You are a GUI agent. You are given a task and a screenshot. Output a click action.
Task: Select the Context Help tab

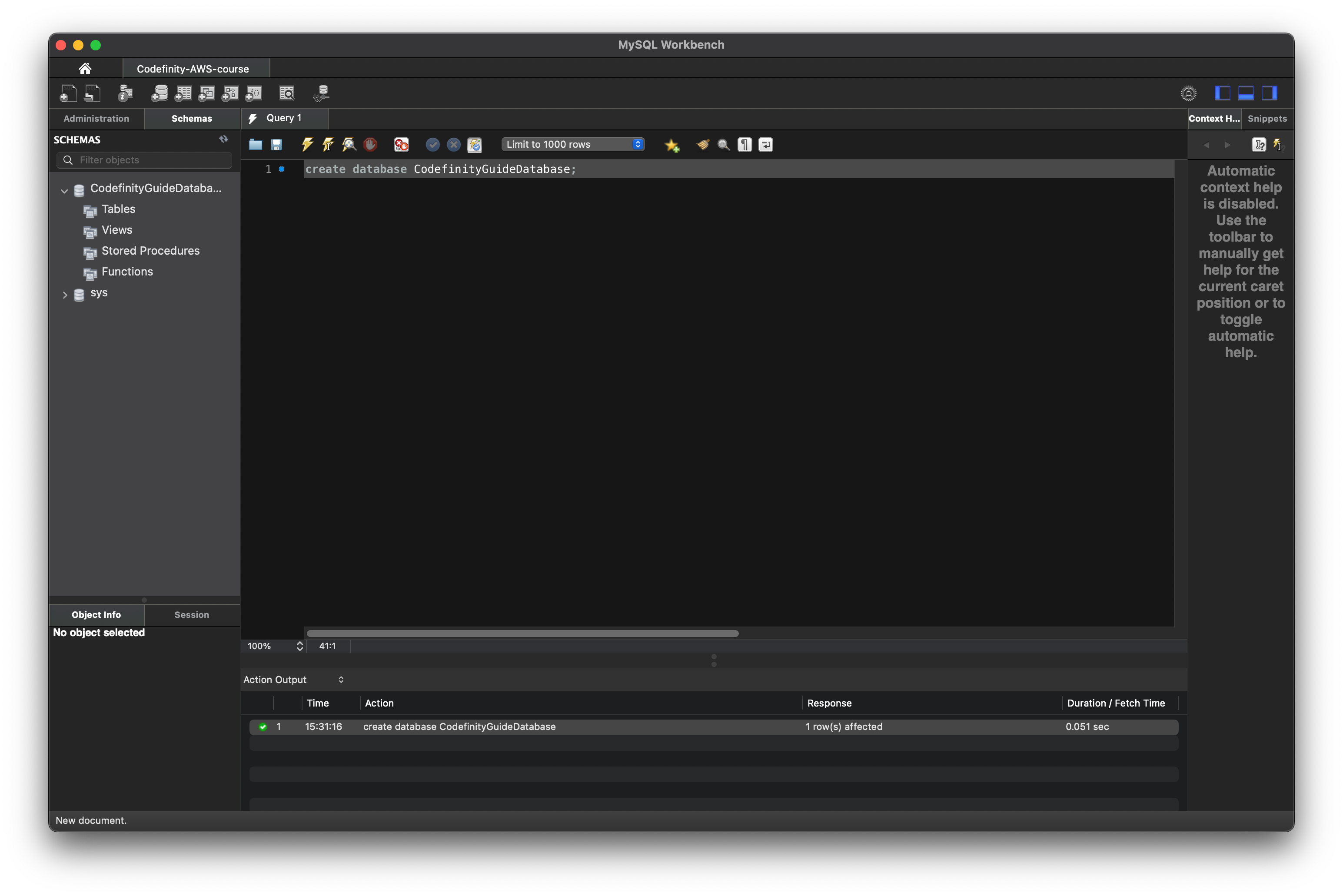click(x=1214, y=118)
